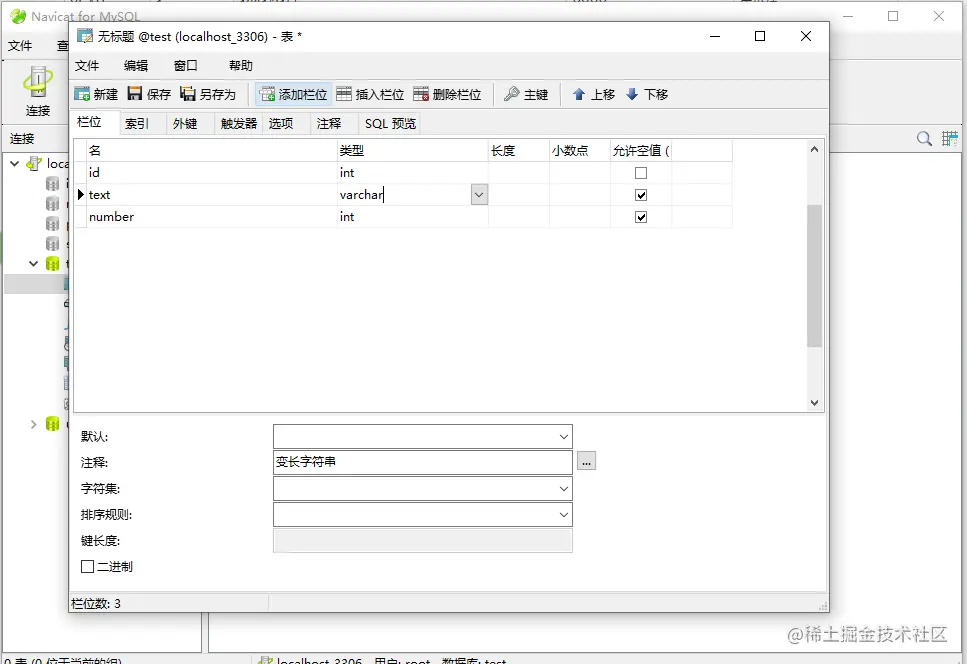Click the key length (键长度) input box
967x664 pixels.
422,540
